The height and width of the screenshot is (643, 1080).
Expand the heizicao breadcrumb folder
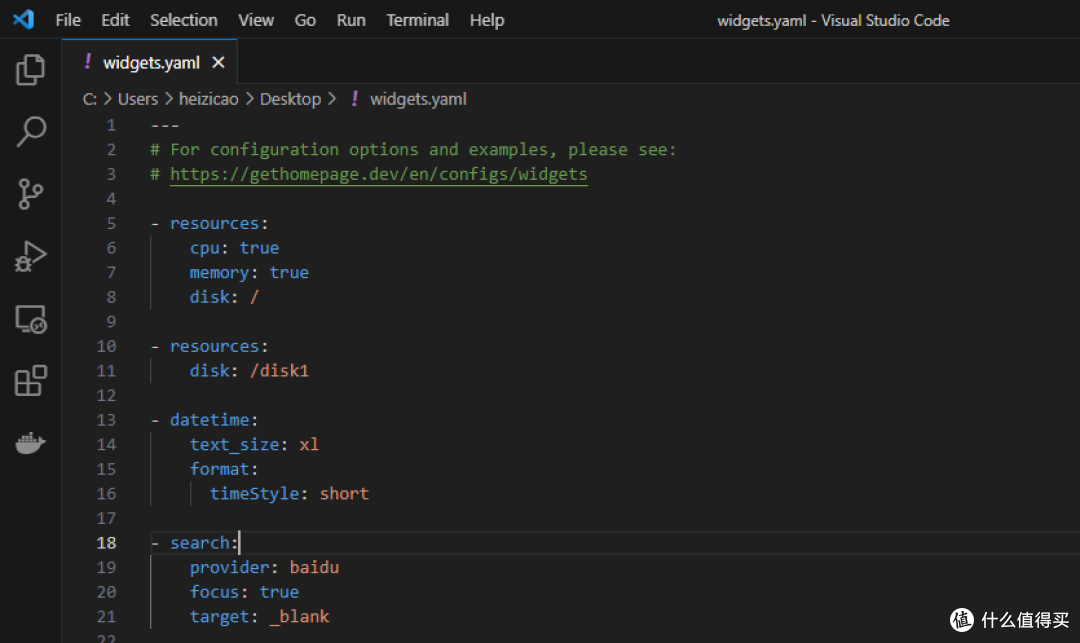(208, 99)
